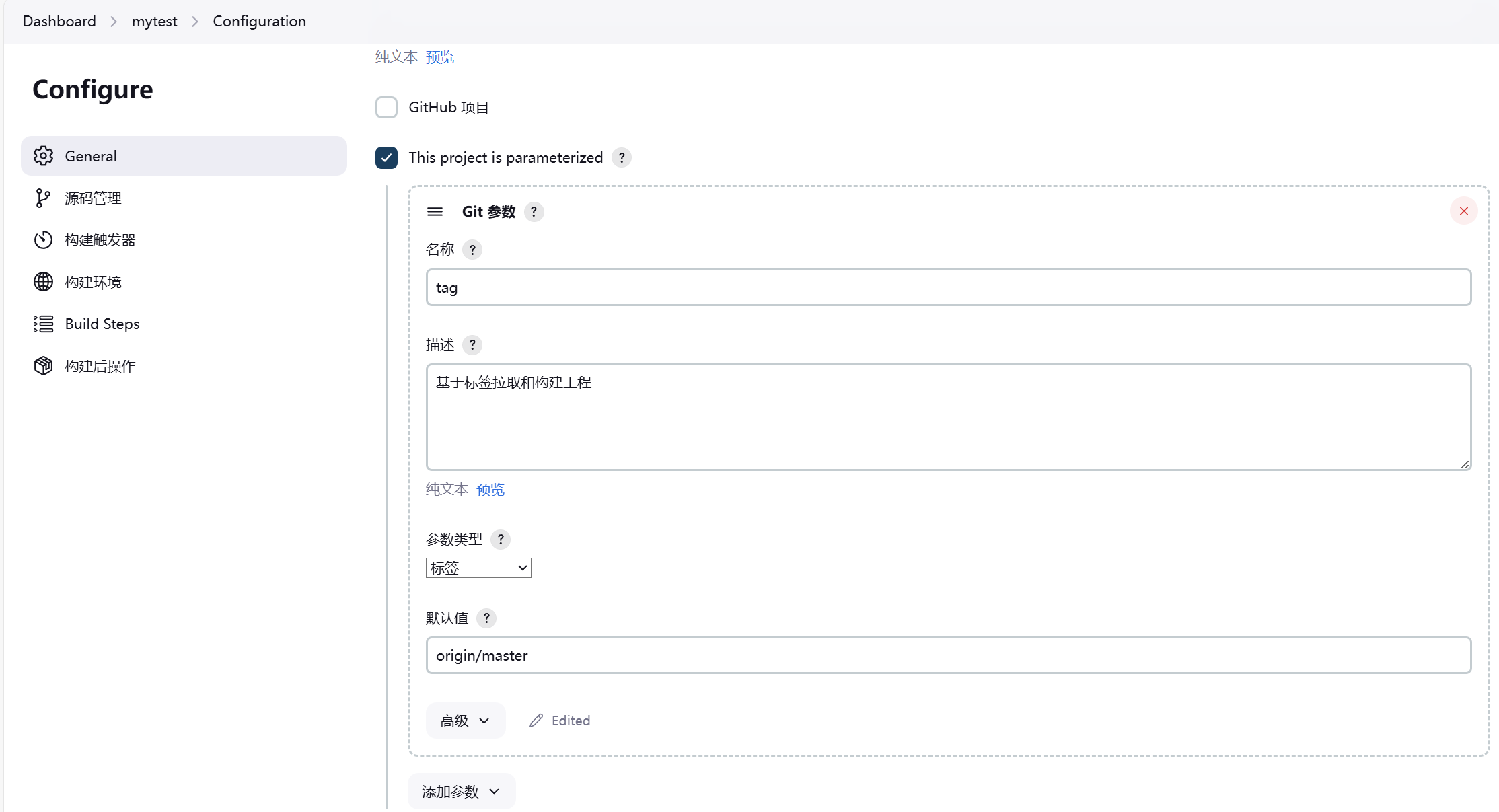The width and height of the screenshot is (1499, 812).
Task: Open help for 描述 field
Action: pyautogui.click(x=472, y=345)
